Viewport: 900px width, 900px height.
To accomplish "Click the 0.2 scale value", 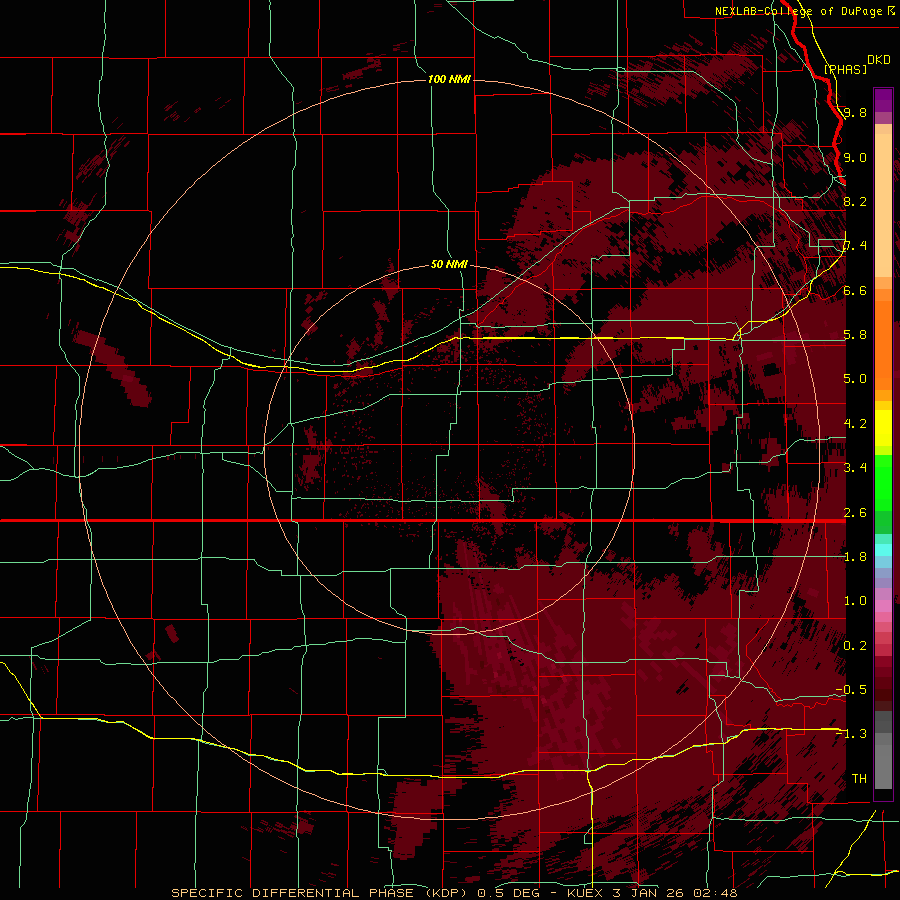I will click(855, 646).
